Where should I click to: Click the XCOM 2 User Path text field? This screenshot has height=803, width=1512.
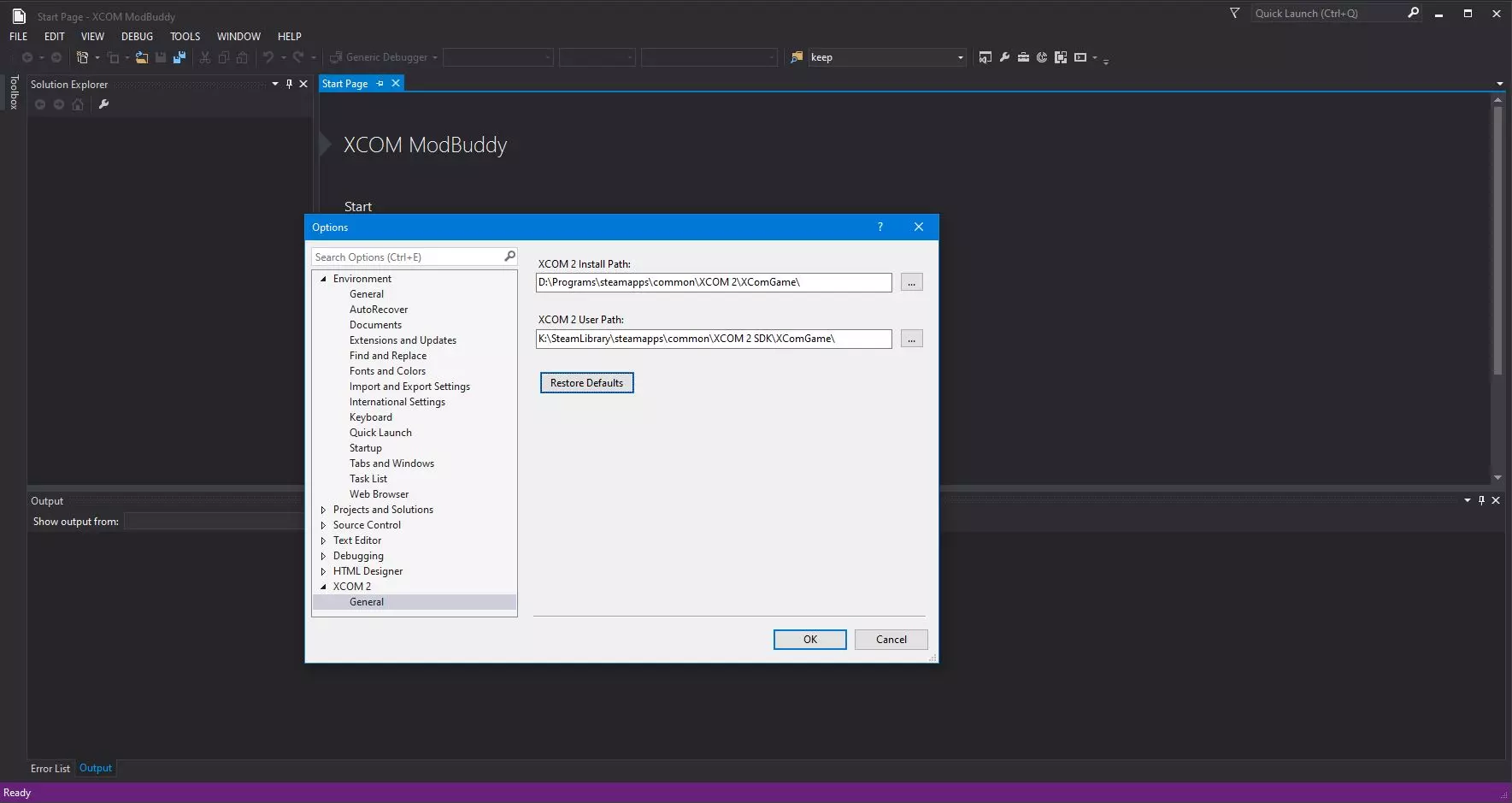pyautogui.click(x=714, y=339)
